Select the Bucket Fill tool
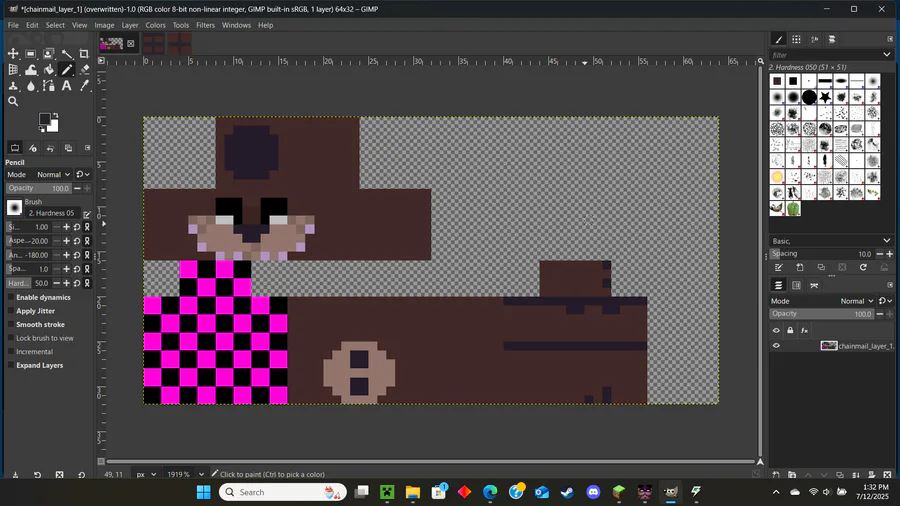This screenshot has width=900, height=506. pyautogui.click(x=49, y=70)
